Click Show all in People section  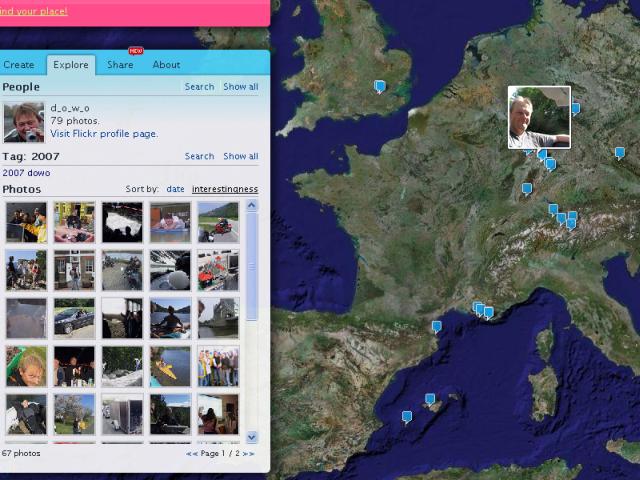click(241, 87)
